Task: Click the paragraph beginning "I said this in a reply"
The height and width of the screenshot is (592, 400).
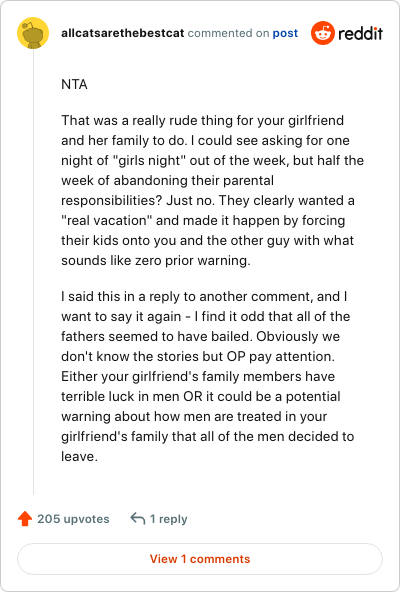Action: tap(208, 376)
